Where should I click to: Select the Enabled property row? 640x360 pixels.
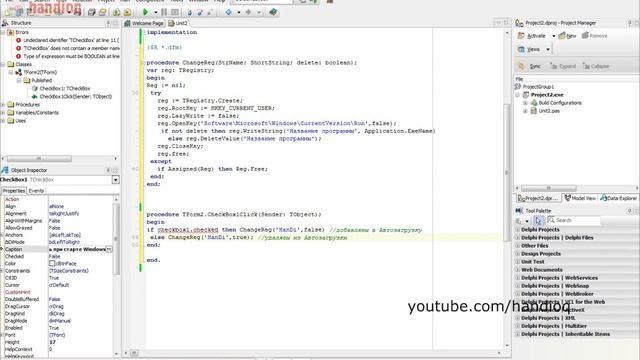(57, 328)
